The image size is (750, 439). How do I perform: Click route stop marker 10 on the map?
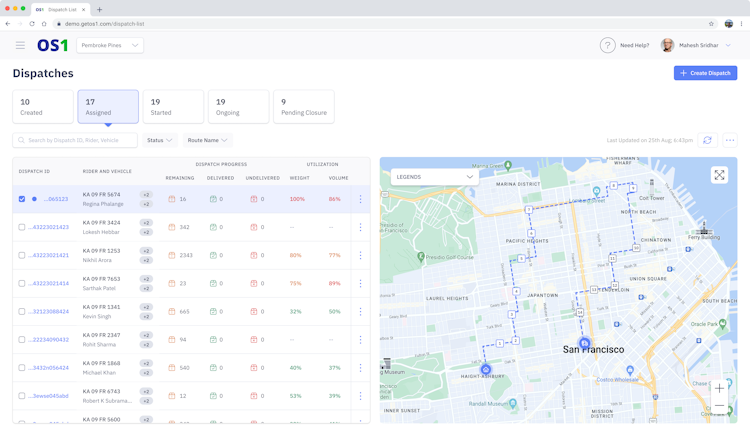pos(636,248)
